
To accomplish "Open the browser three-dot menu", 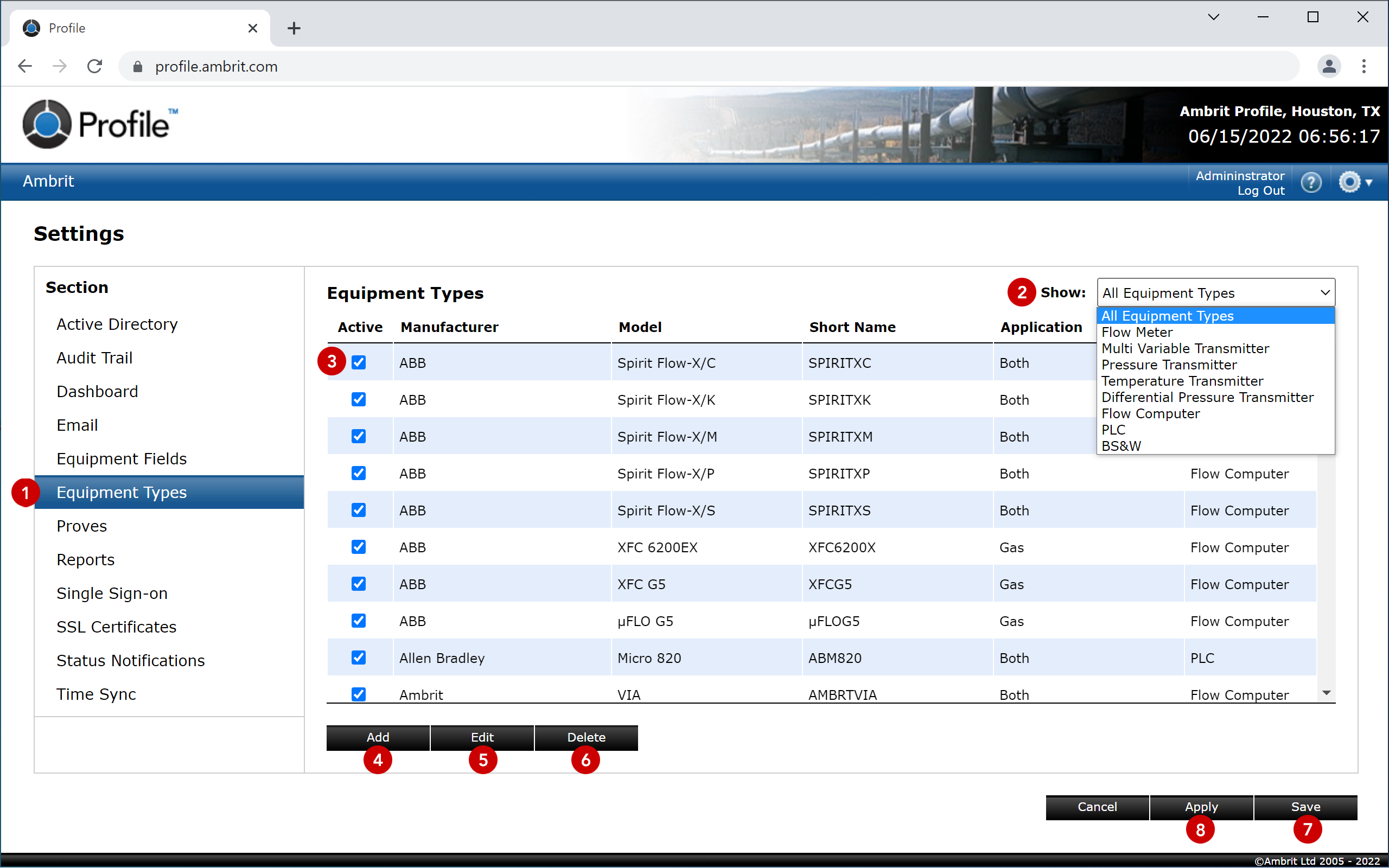I will pos(1365,67).
